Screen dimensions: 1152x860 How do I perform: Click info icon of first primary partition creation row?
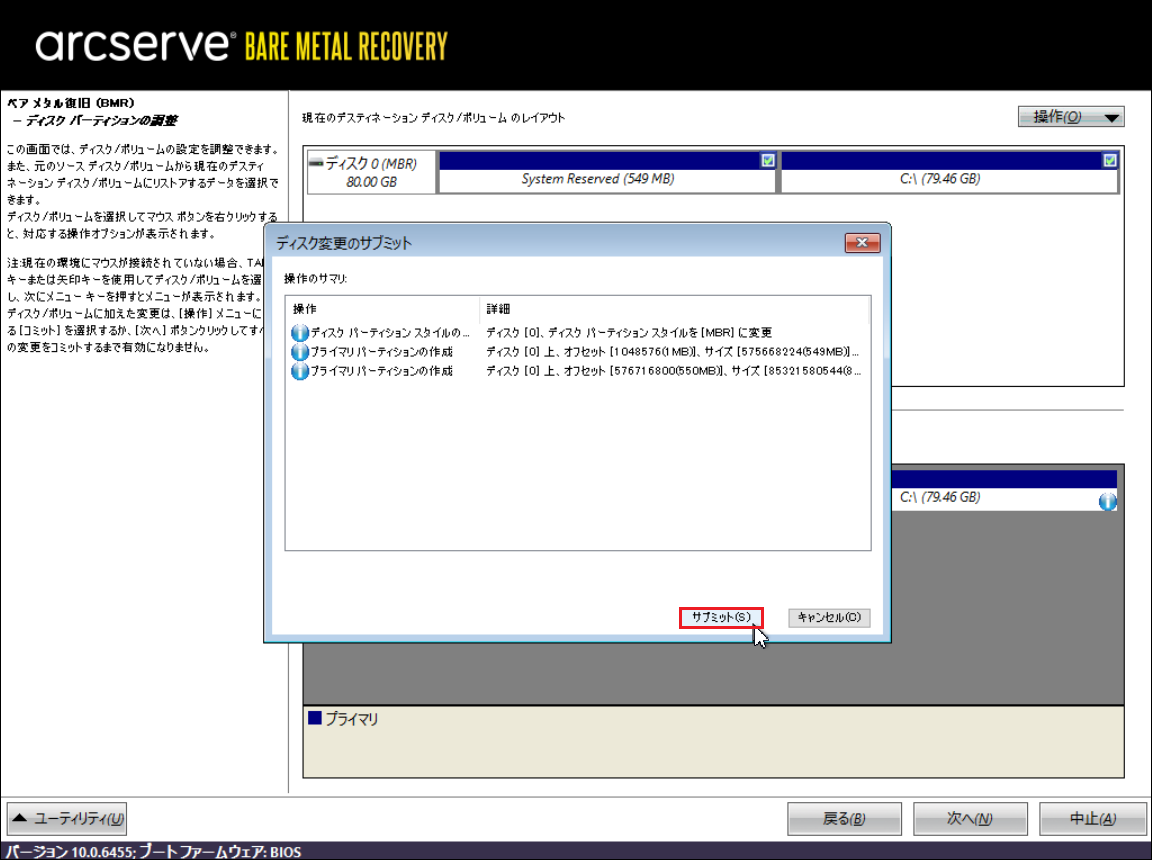click(300, 352)
